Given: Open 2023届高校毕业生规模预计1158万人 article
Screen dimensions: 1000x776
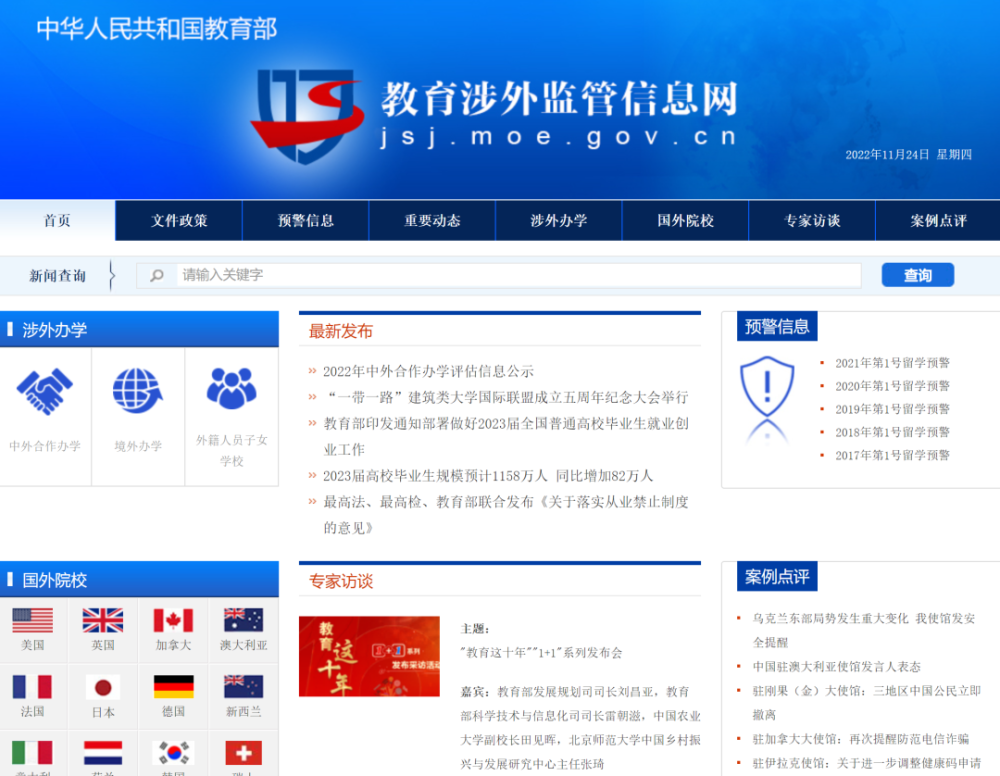Looking at the screenshot, I should [488, 476].
